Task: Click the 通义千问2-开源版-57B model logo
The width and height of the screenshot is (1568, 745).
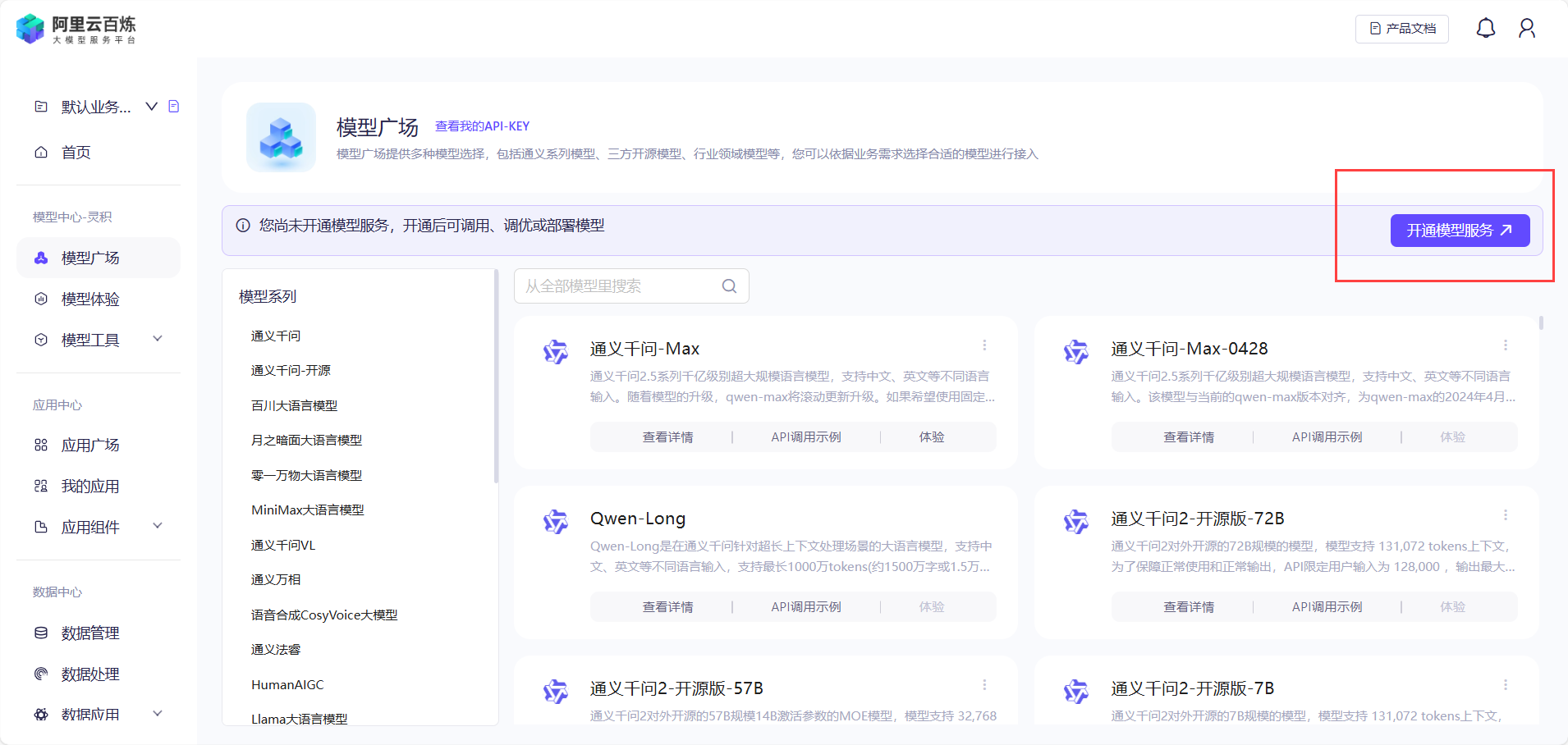Action: tap(556, 692)
